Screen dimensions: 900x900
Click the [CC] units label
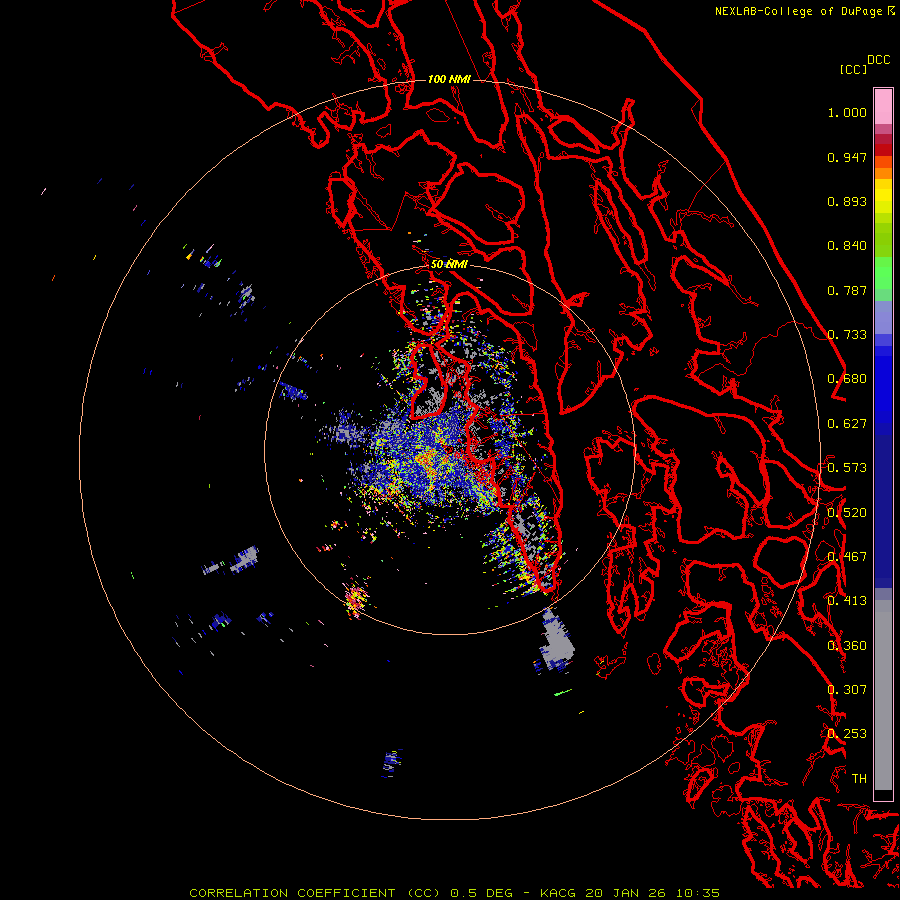point(853,69)
